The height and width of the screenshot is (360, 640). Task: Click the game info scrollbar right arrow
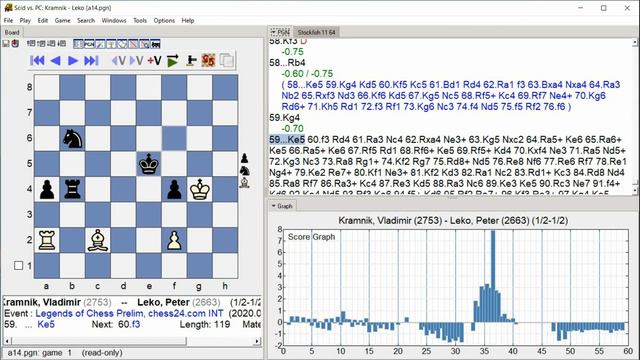(x=257, y=341)
